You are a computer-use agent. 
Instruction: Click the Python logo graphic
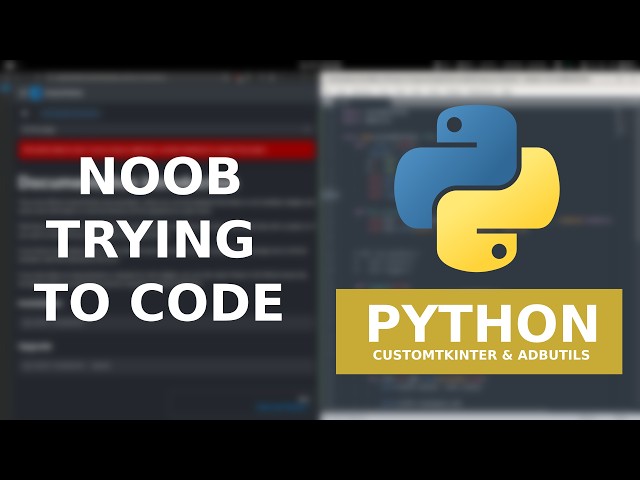(477, 188)
